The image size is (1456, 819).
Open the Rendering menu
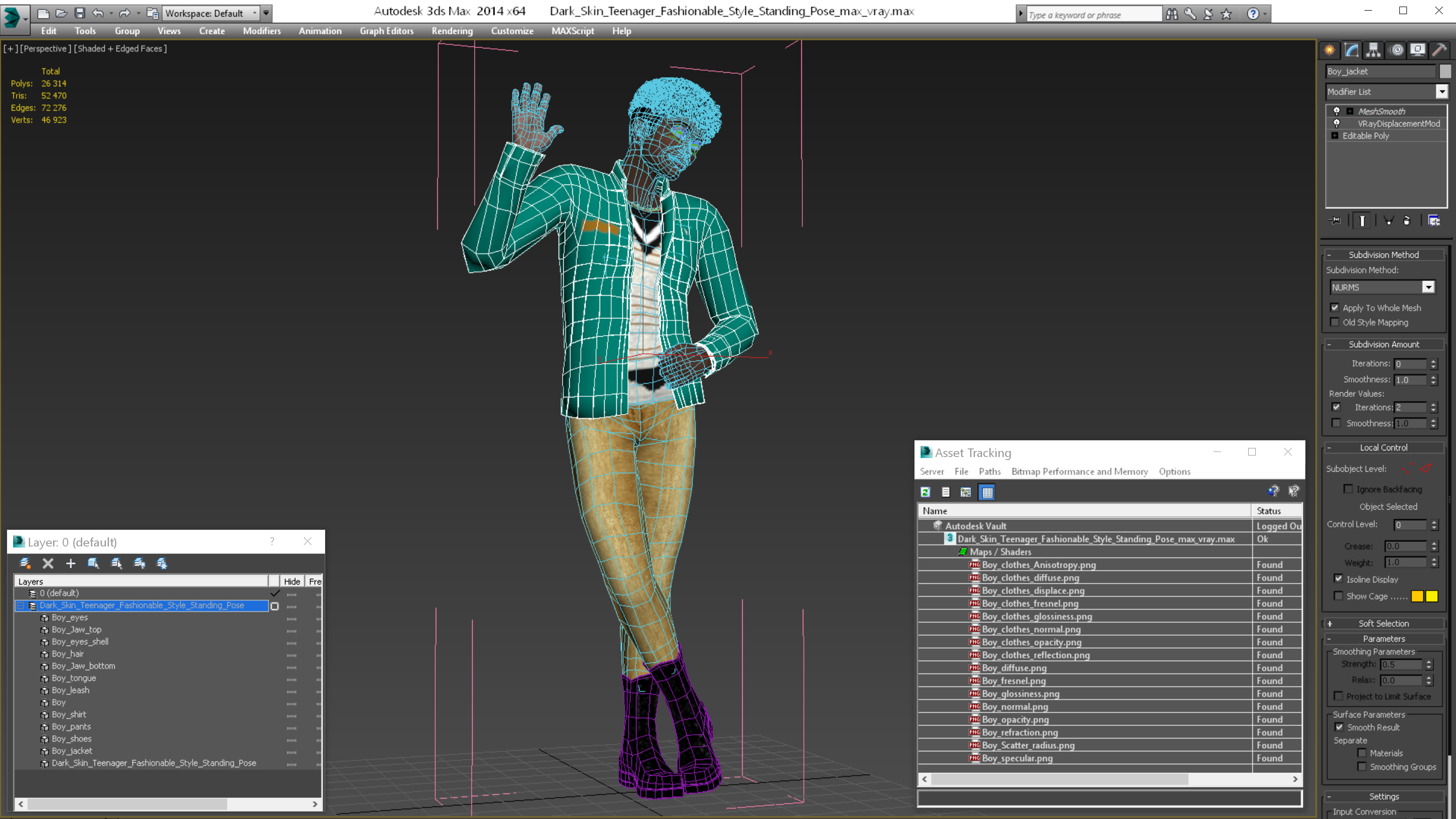click(x=452, y=31)
